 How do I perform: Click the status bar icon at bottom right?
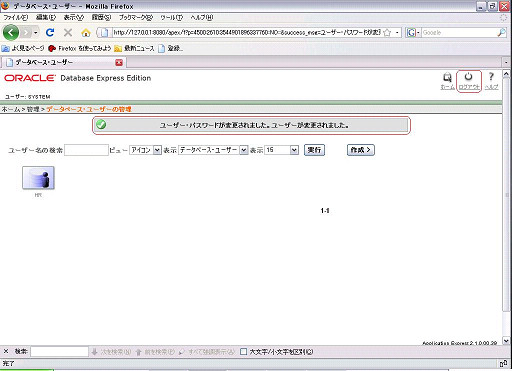(503, 363)
